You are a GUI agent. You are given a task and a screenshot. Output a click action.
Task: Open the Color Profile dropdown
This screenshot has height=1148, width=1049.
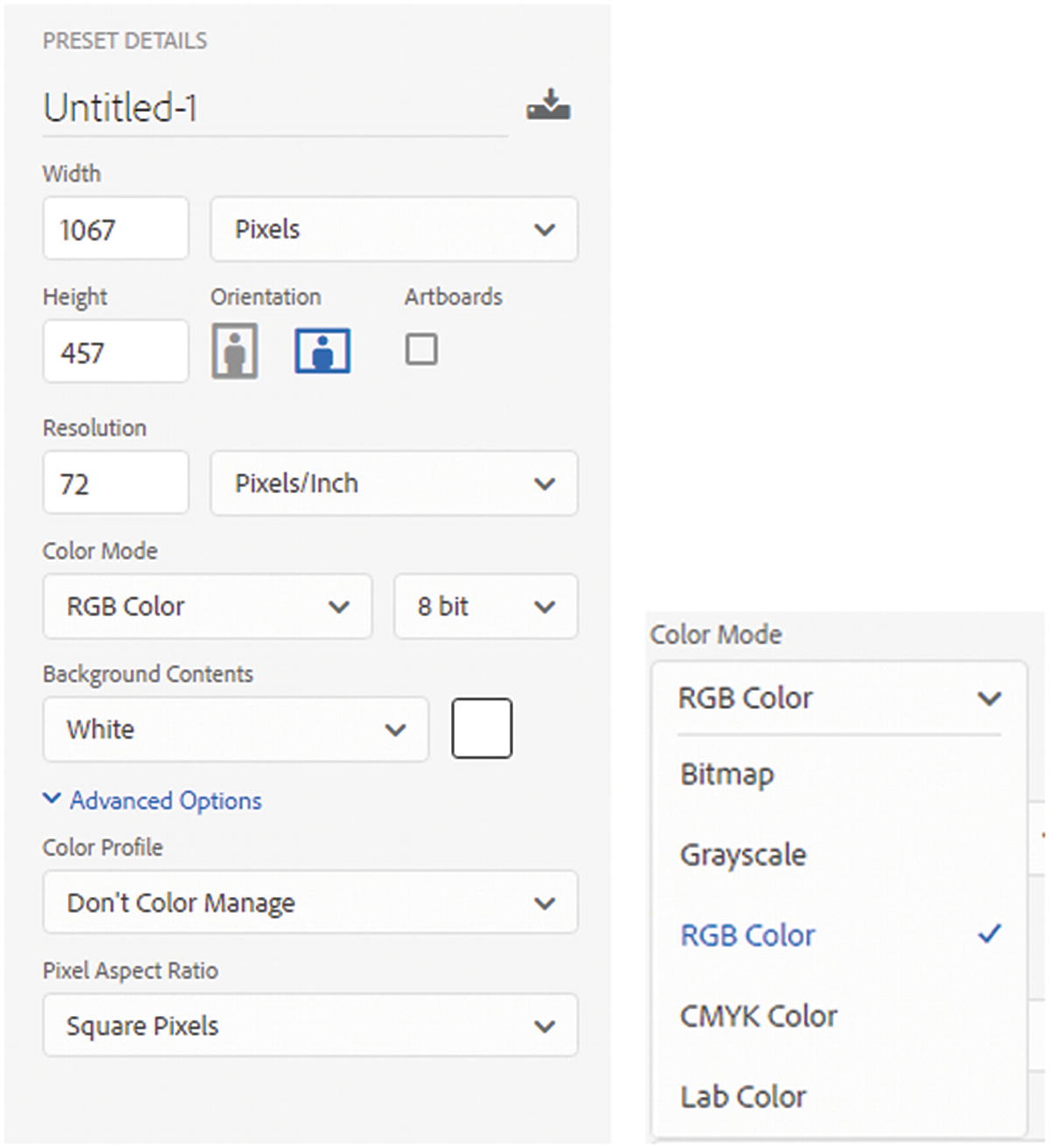tap(310, 902)
